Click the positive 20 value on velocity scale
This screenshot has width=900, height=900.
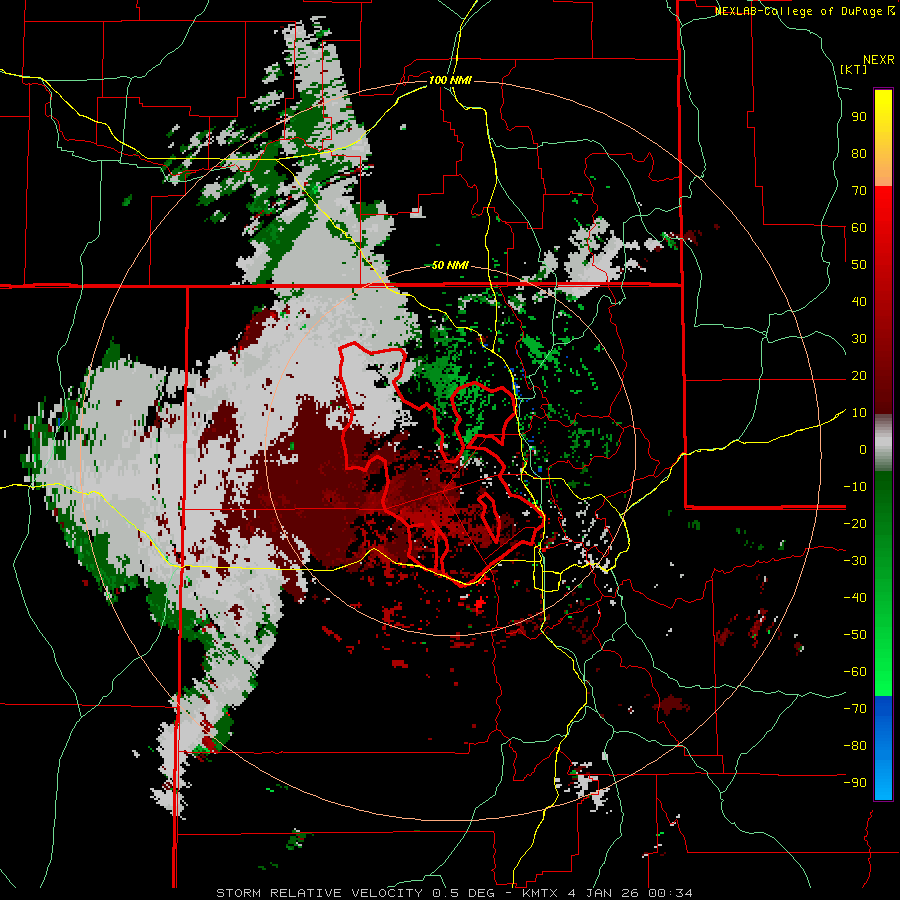[x=859, y=375]
